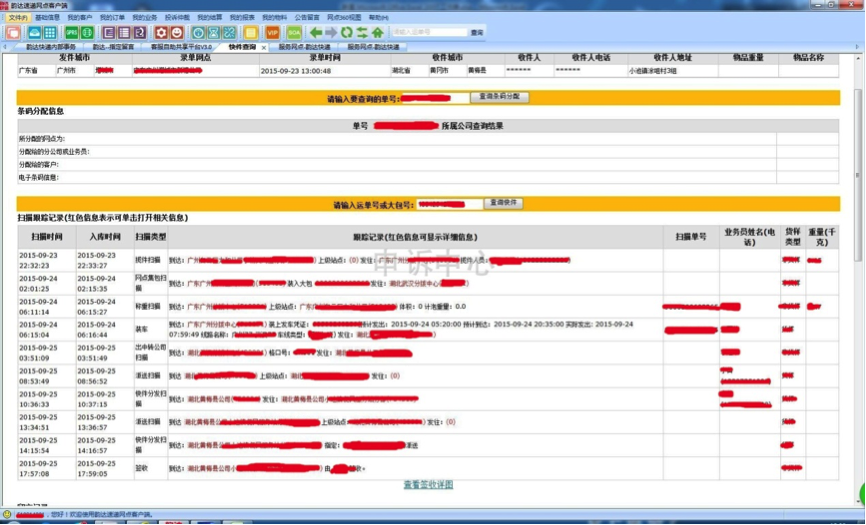Viewport: 866px width, 525px height.
Task: Click the red smiley face icon
Action: [176, 33]
